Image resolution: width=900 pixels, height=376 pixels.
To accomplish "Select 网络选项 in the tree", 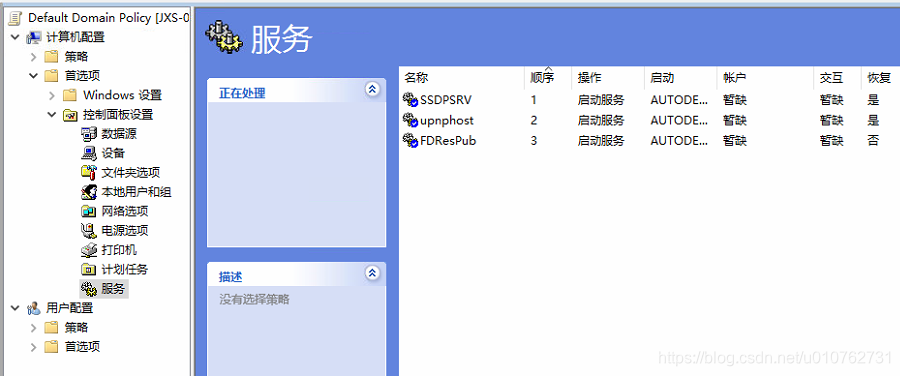I will [x=125, y=211].
